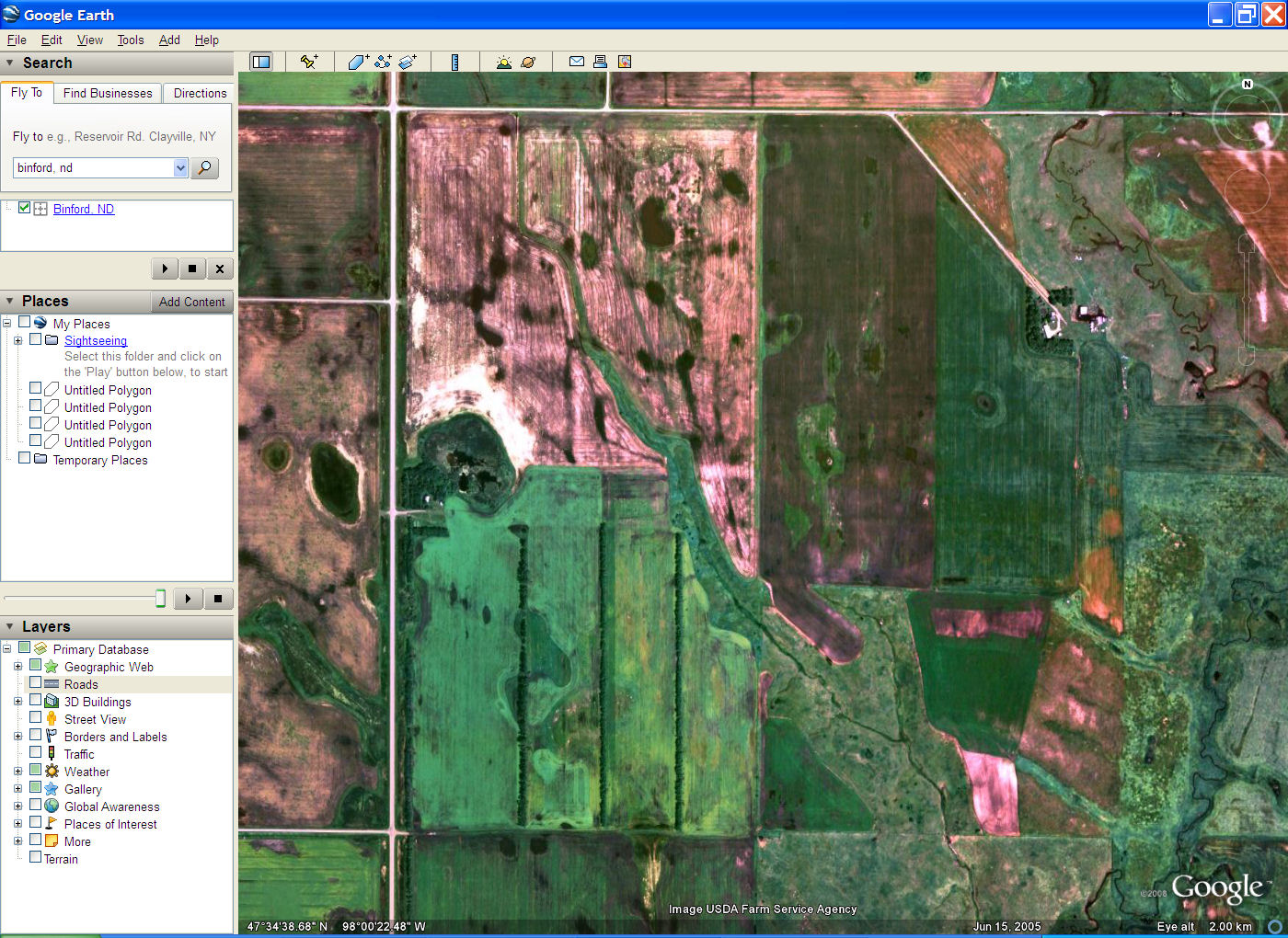Clear search results with X button
Viewport: 1288px width, 938px height.
pos(220,269)
